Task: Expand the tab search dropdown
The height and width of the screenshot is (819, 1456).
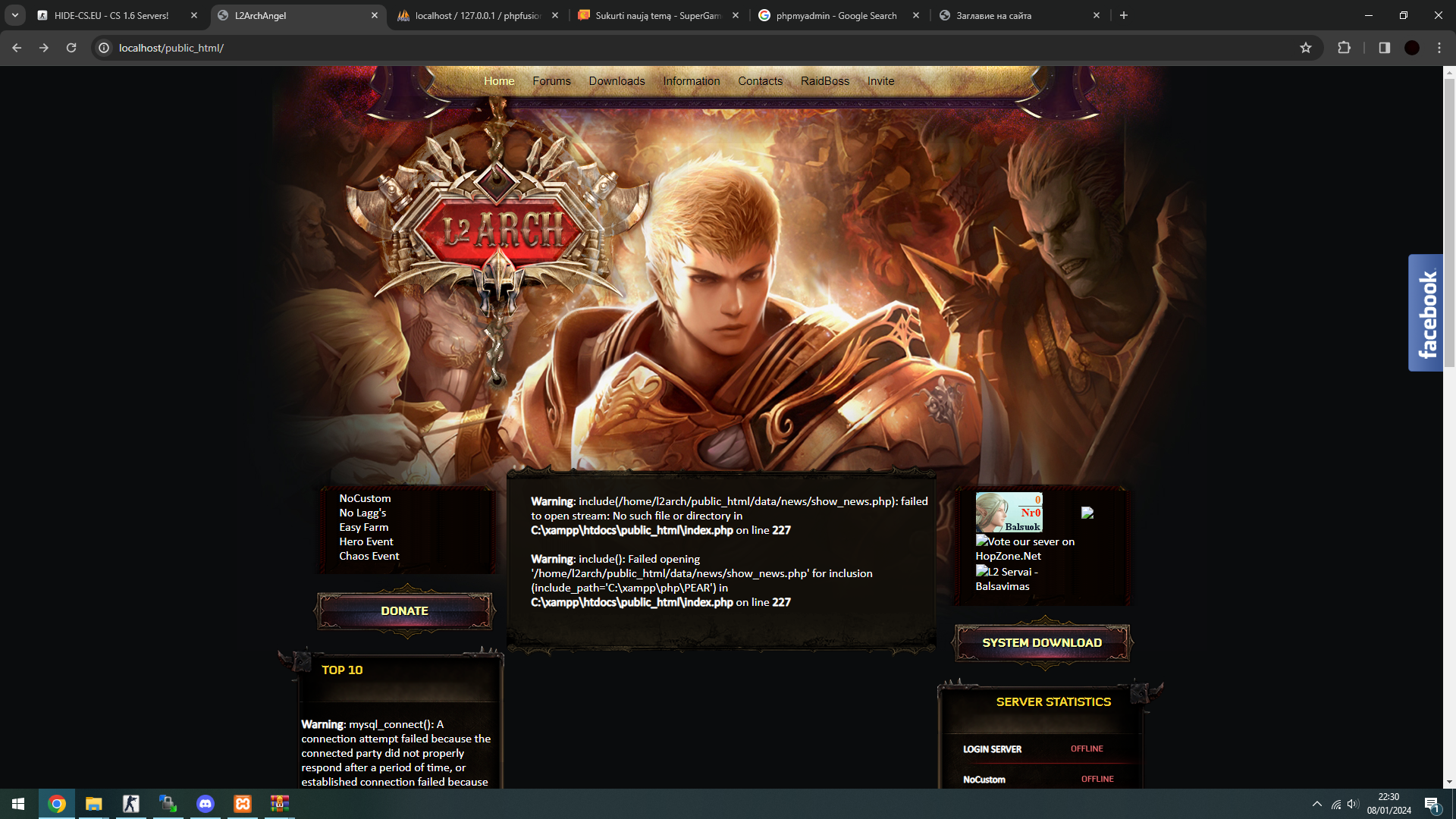Action: 15,15
